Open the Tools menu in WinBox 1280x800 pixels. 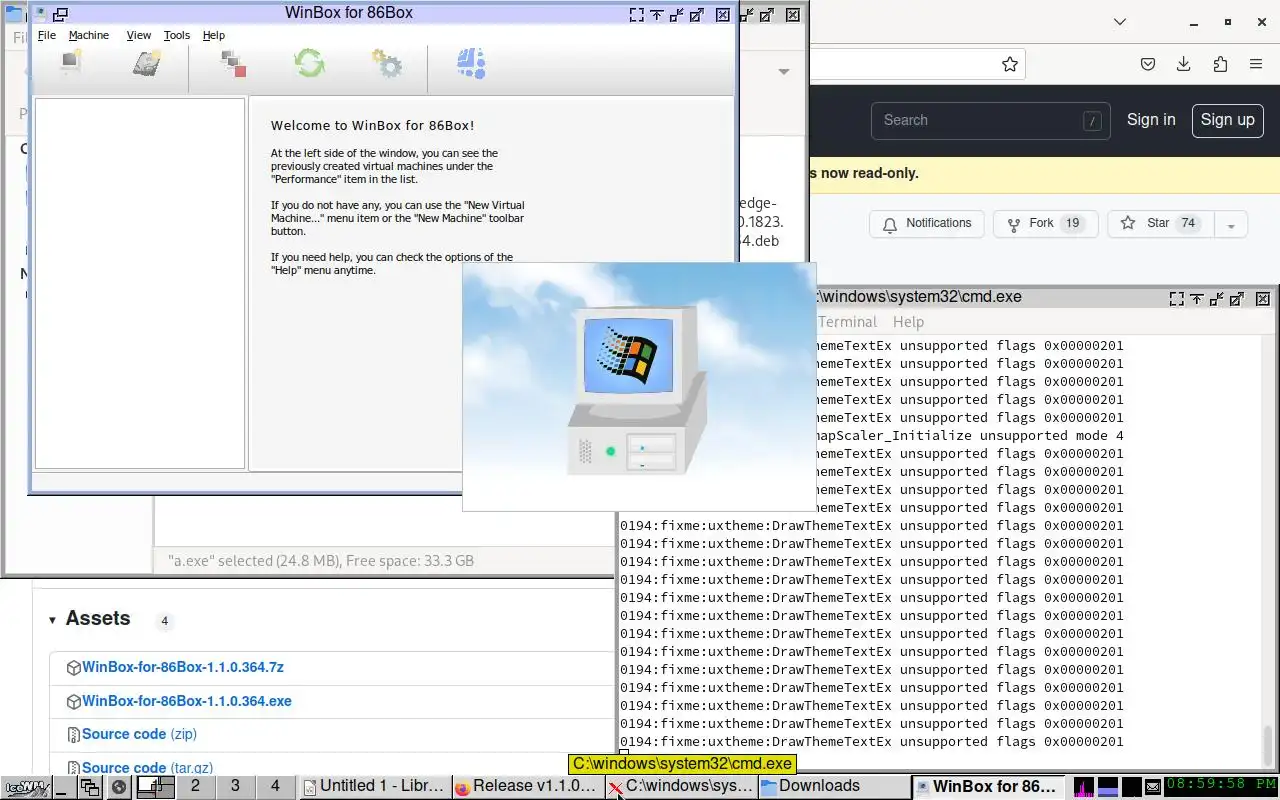[177, 35]
